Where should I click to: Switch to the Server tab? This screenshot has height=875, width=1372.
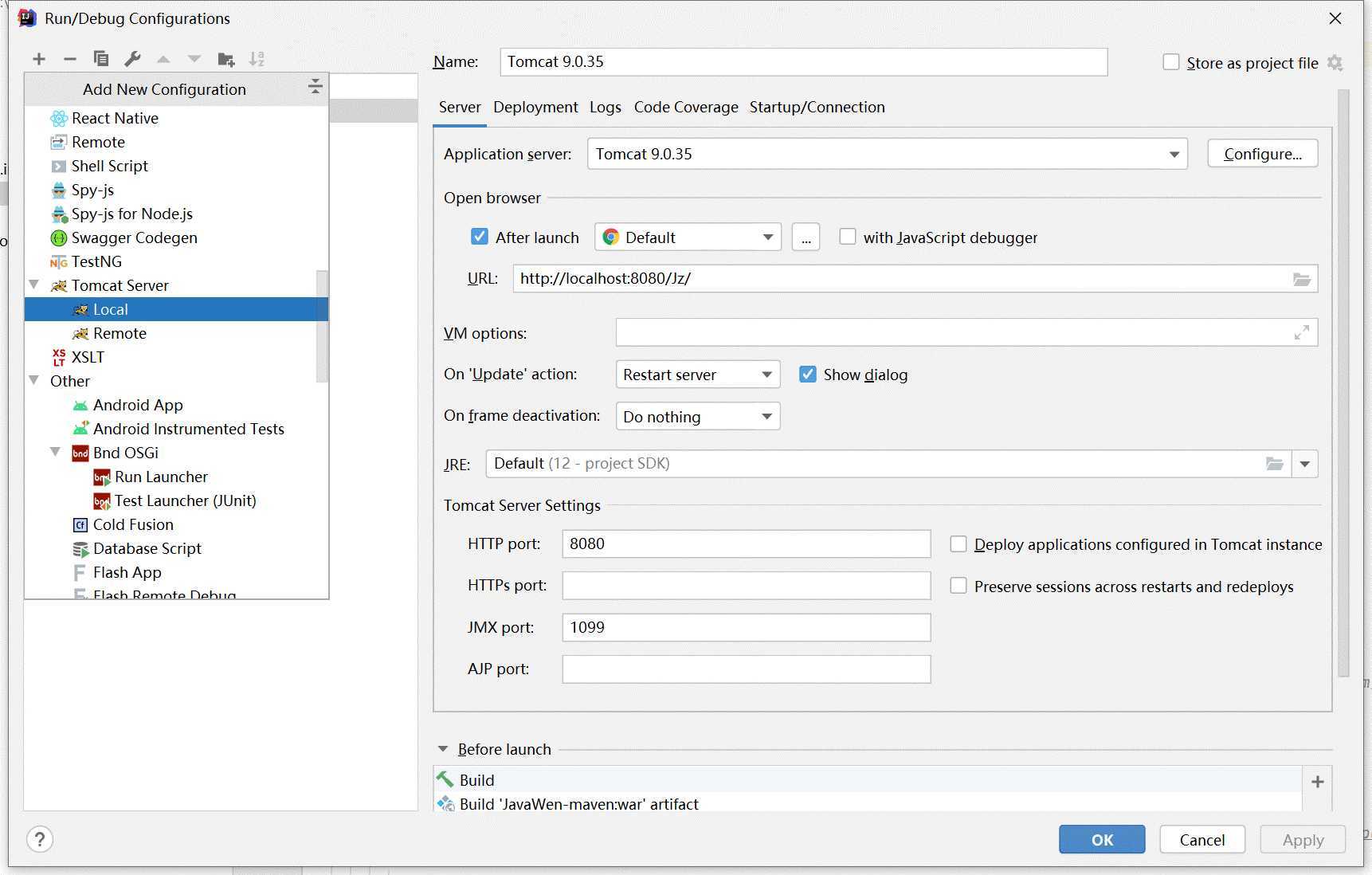(x=460, y=108)
